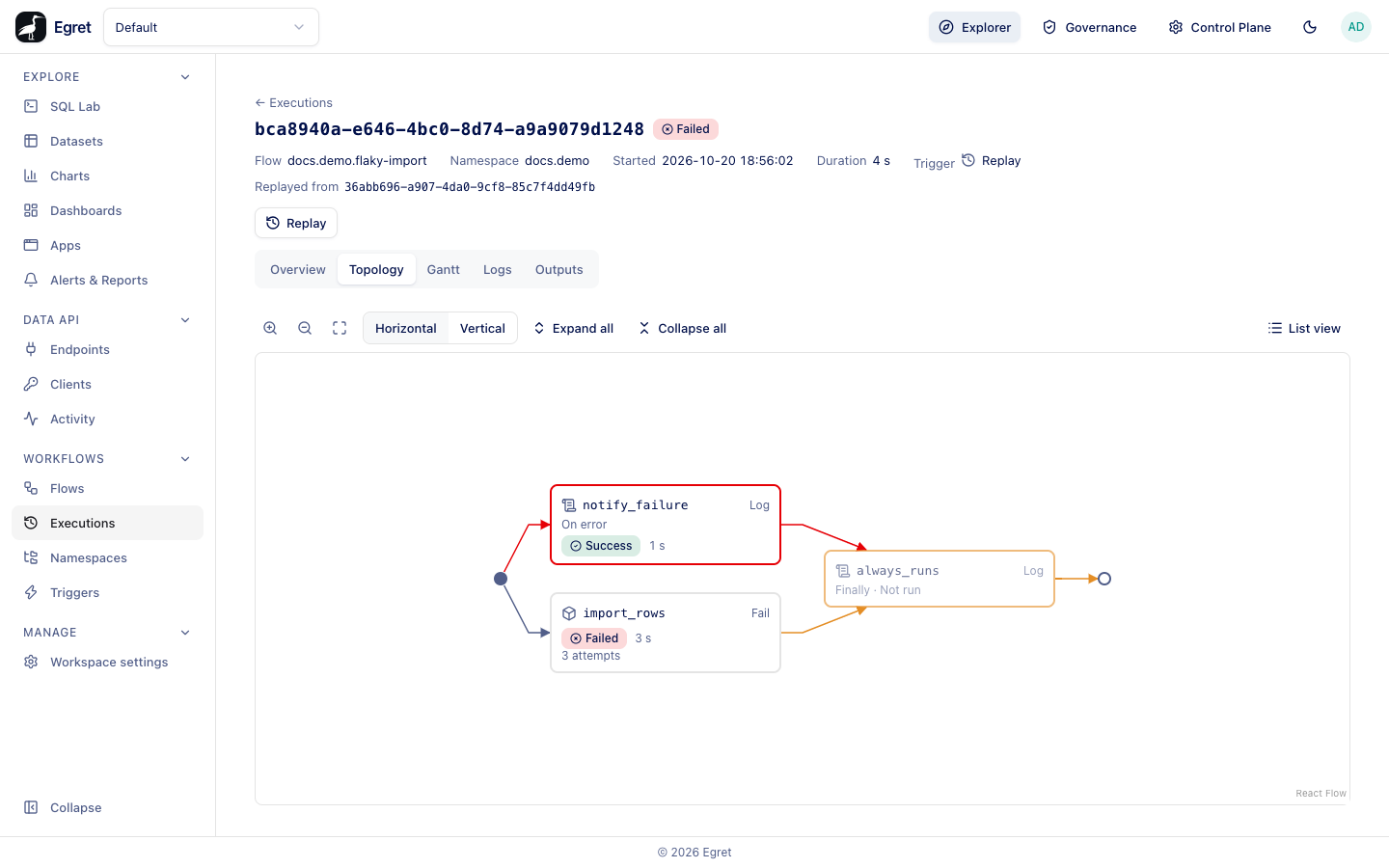Image resolution: width=1389 pixels, height=868 pixels.
Task: Open Alerts & Reports from sidebar
Action: click(x=107, y=280)
